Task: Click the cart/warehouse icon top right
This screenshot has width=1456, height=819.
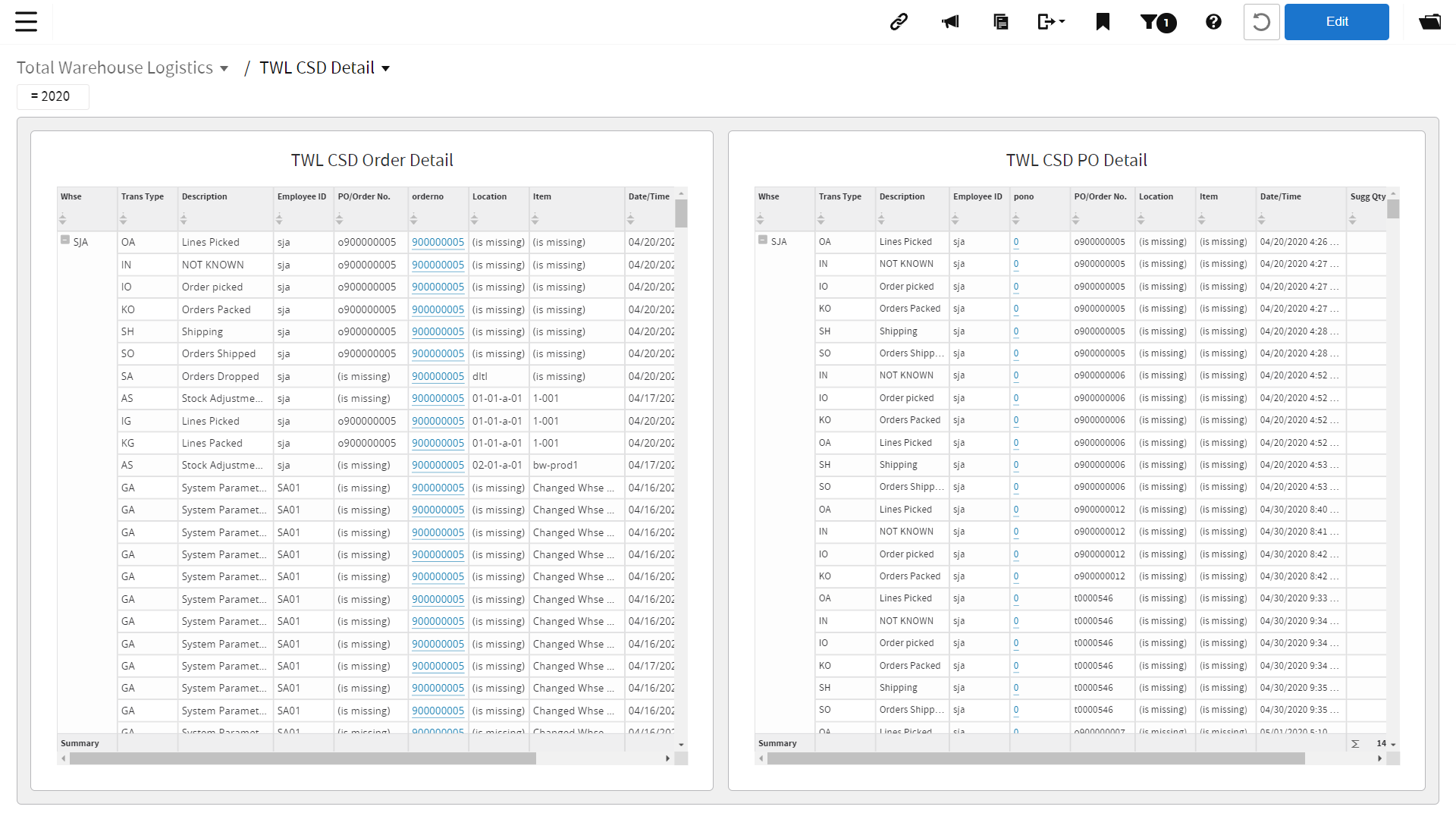Action: click(1431, 22)
